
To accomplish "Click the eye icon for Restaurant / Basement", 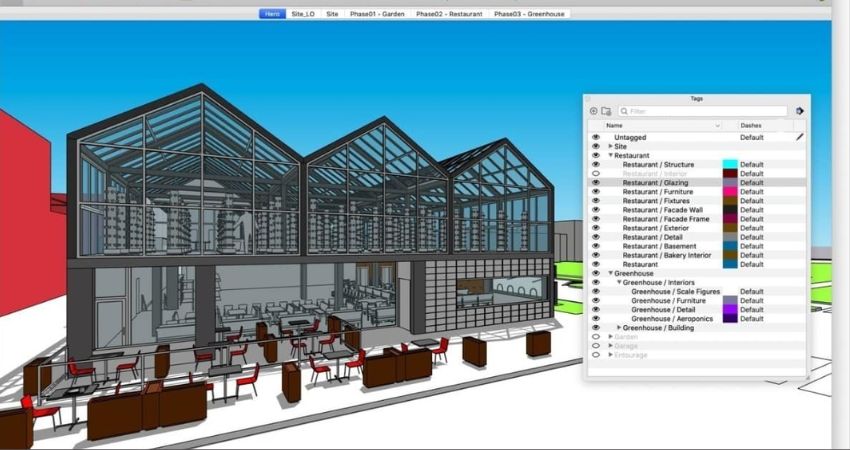I will 596,246.
